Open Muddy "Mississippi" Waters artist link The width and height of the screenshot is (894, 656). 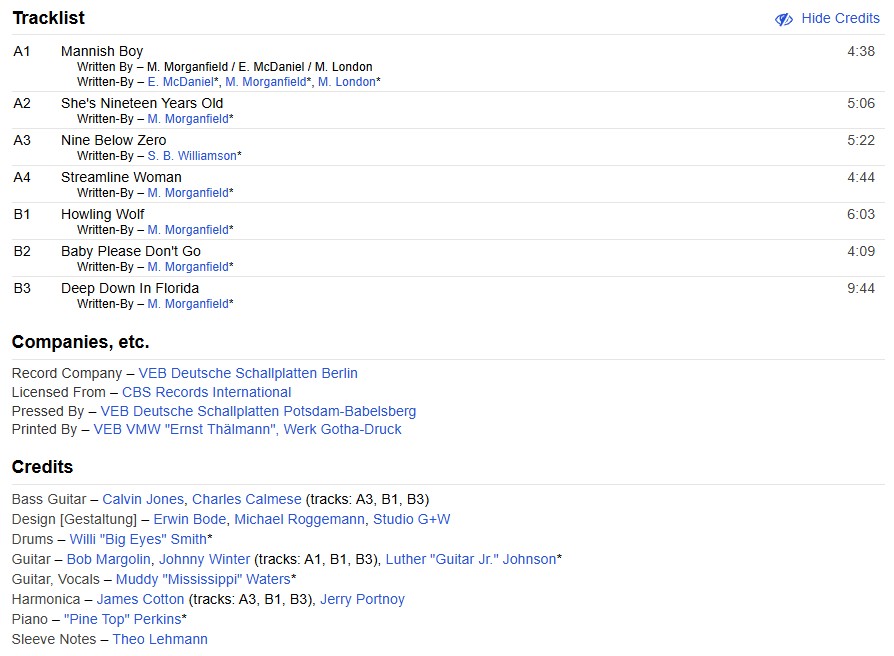(203, 579)
